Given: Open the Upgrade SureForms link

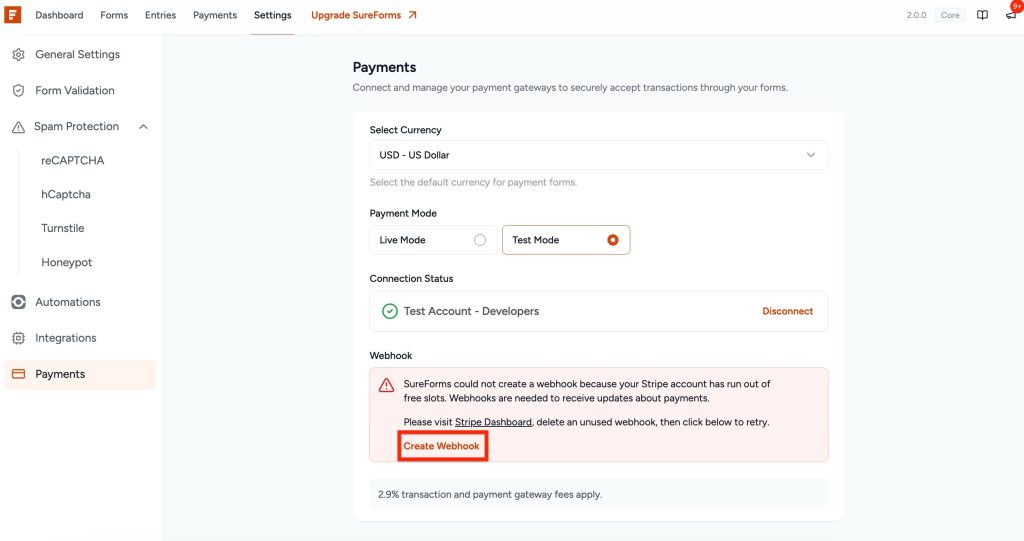Looking at the screenshot, I should click(364, 15).
